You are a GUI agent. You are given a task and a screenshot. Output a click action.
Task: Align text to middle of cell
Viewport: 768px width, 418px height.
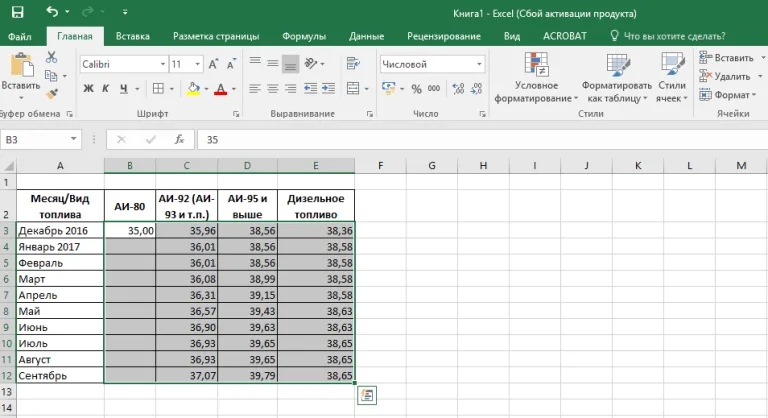[273, 63]
